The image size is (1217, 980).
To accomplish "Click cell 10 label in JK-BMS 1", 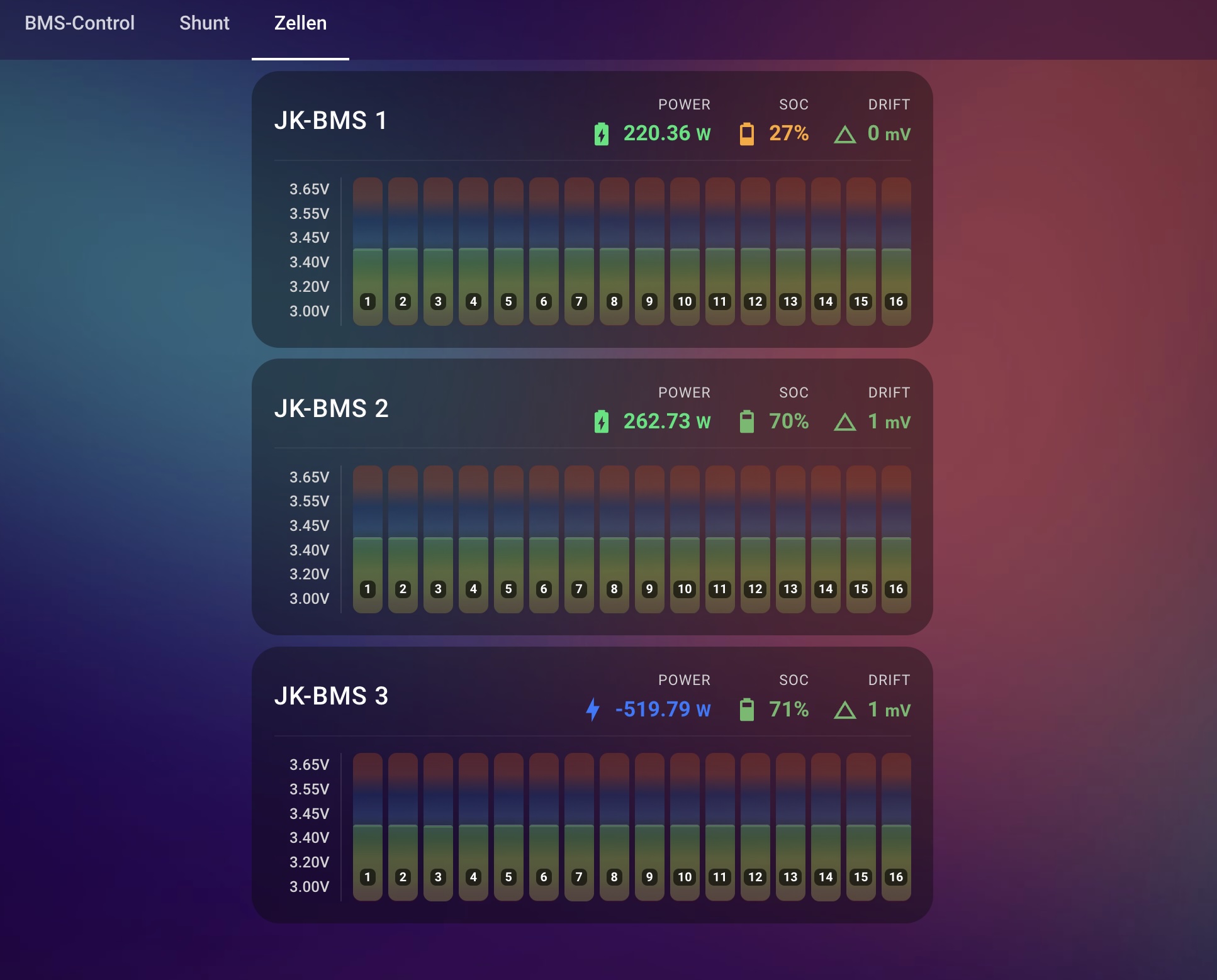I will pyautogui.click(x=685, y=301).
